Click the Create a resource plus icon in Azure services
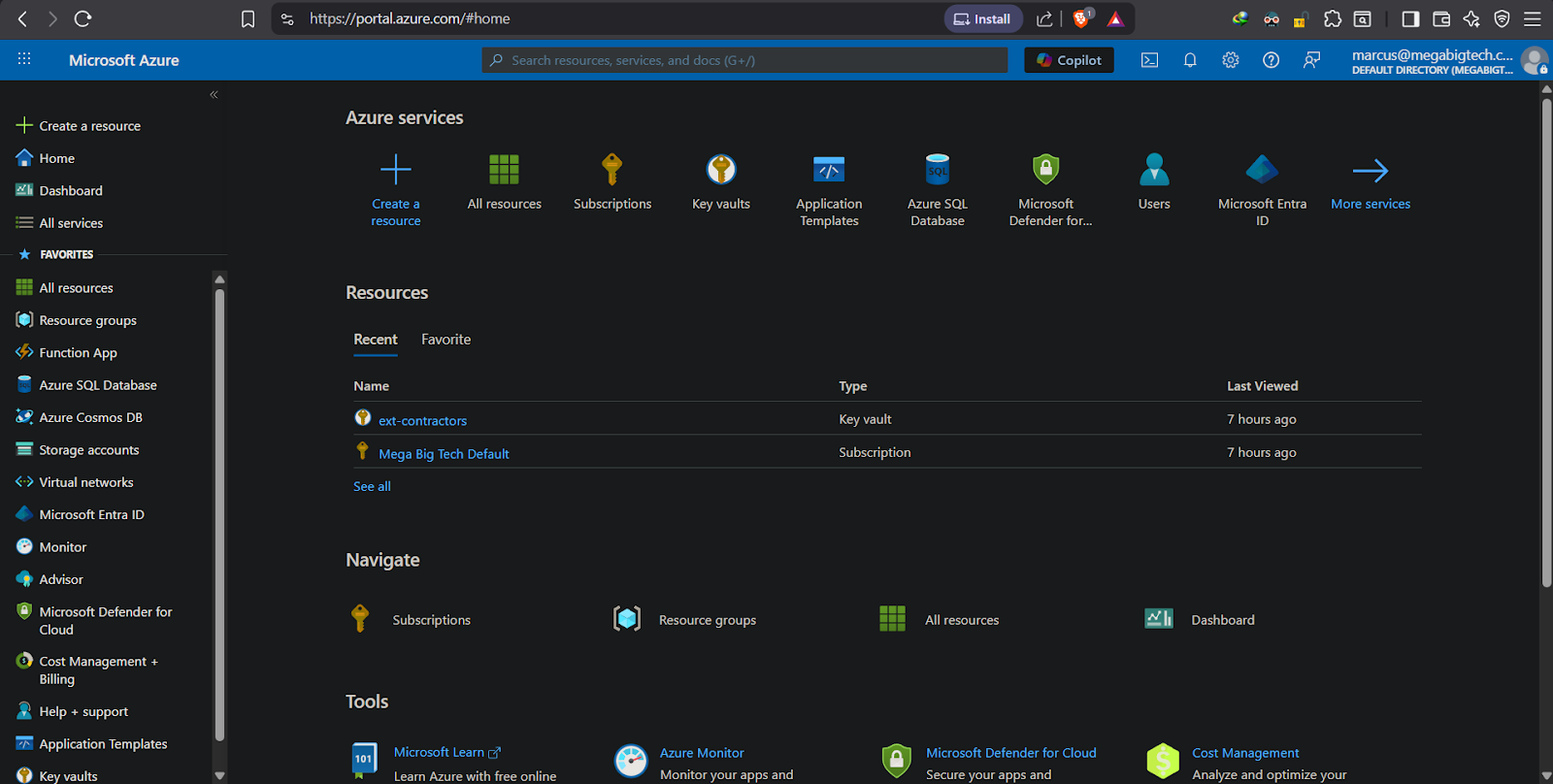Image resolution: width=1553 pixels, height=784 pixels. (x=396, y=170)
